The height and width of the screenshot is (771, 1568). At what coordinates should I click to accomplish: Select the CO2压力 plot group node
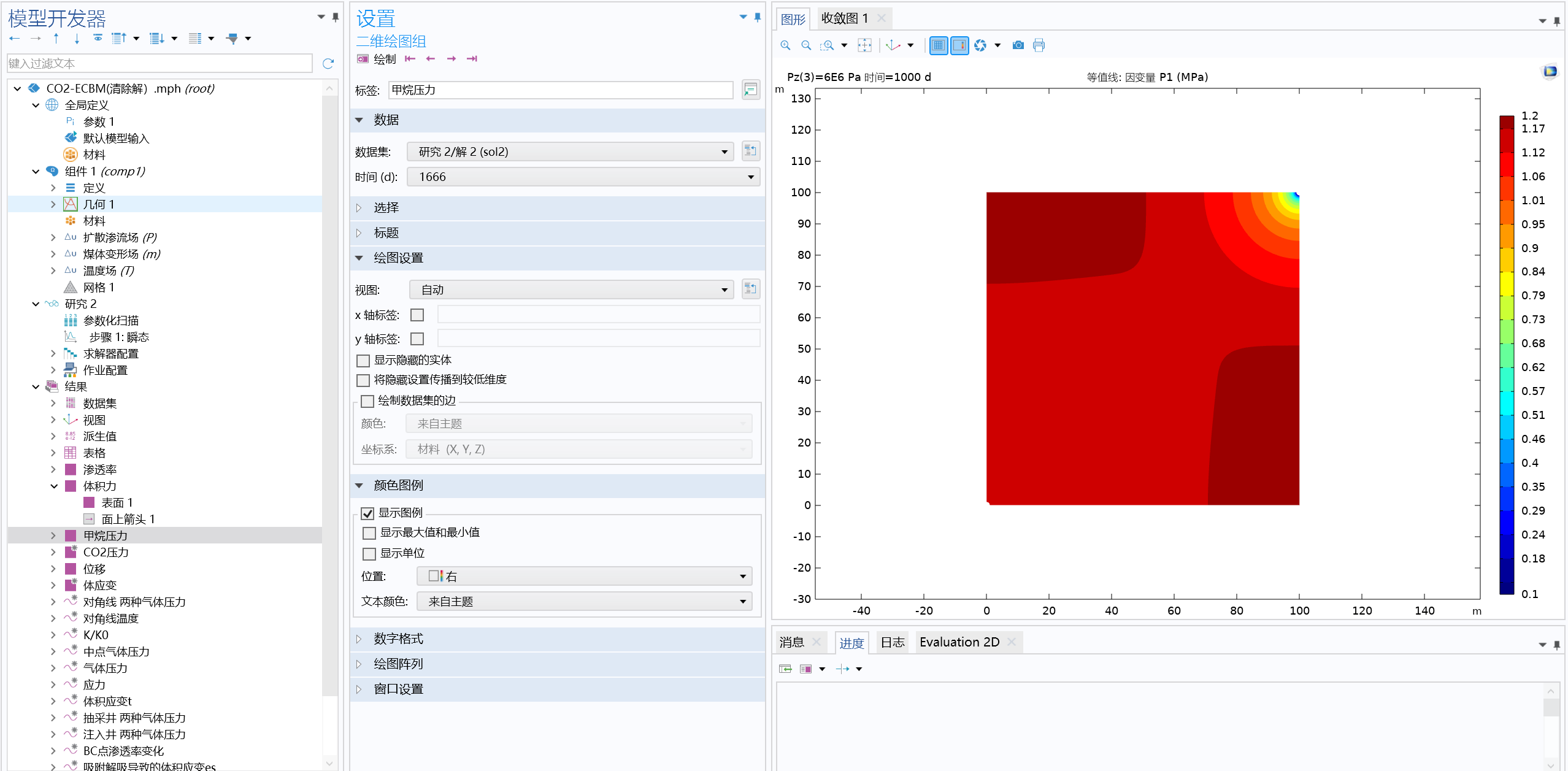(x=106, y=552)
